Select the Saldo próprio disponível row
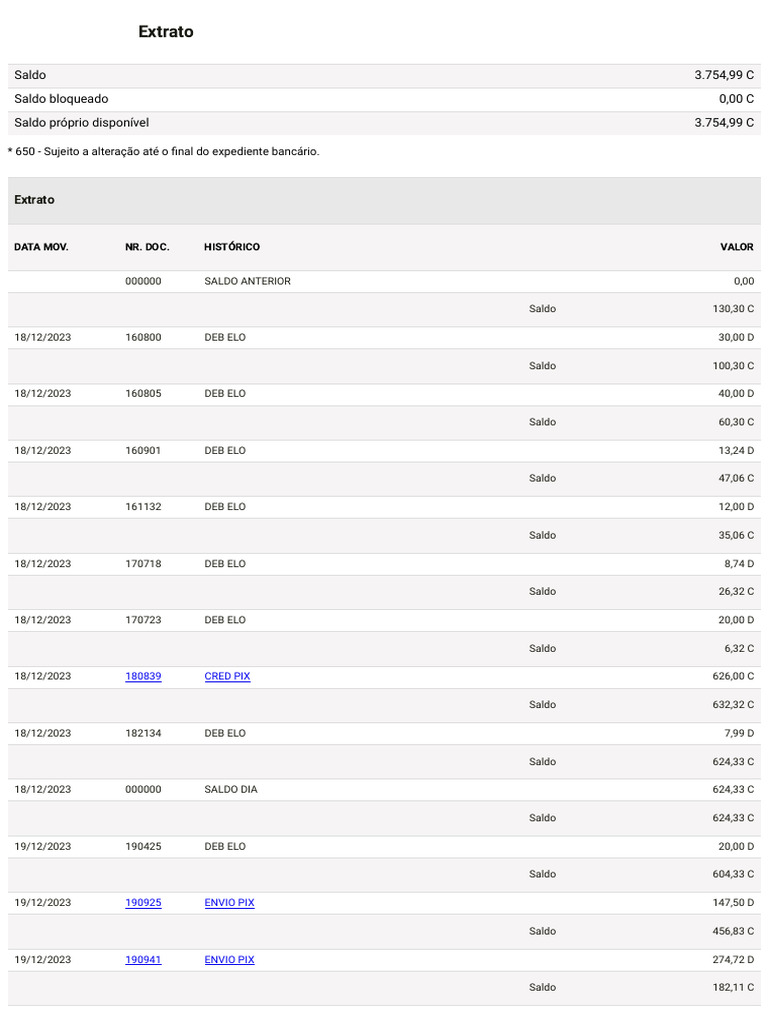768x1024 pixels. pos(384,122)
